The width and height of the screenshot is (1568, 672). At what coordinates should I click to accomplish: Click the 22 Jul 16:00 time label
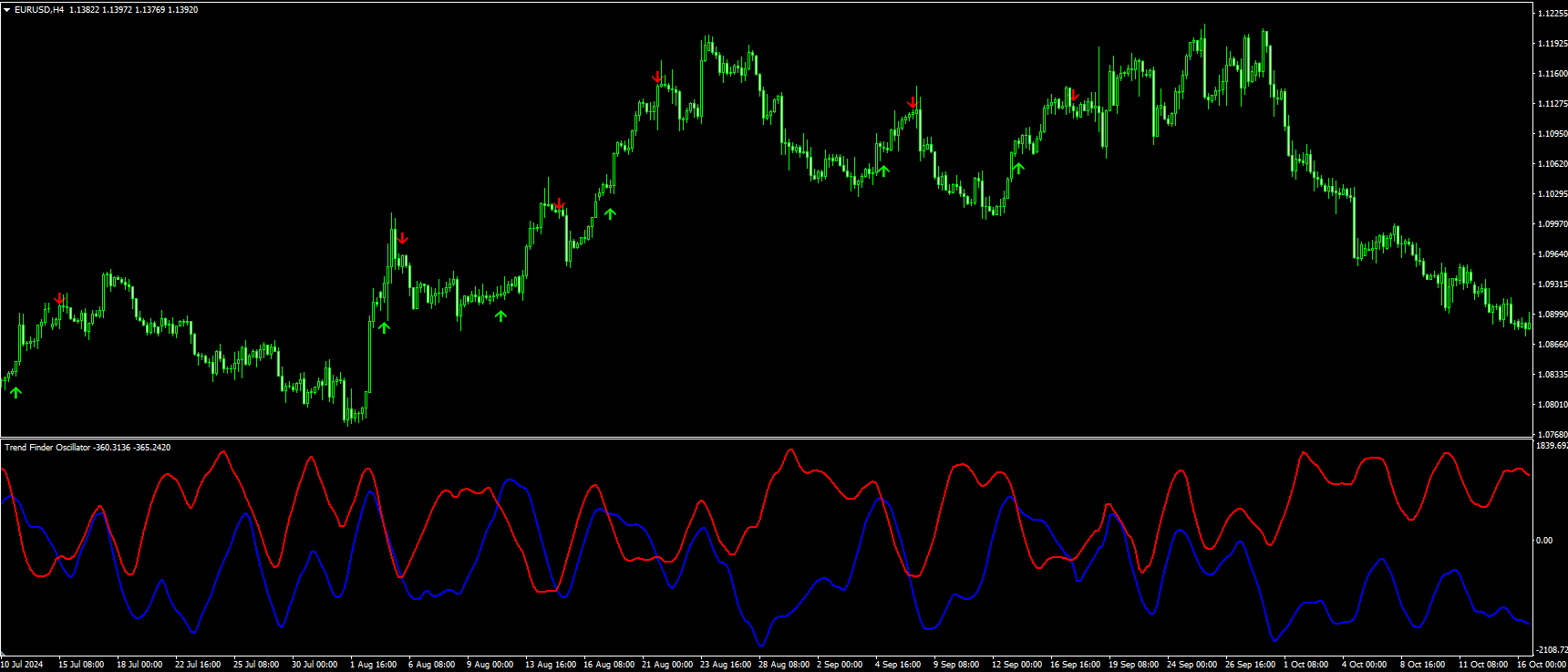click(198, 665)
